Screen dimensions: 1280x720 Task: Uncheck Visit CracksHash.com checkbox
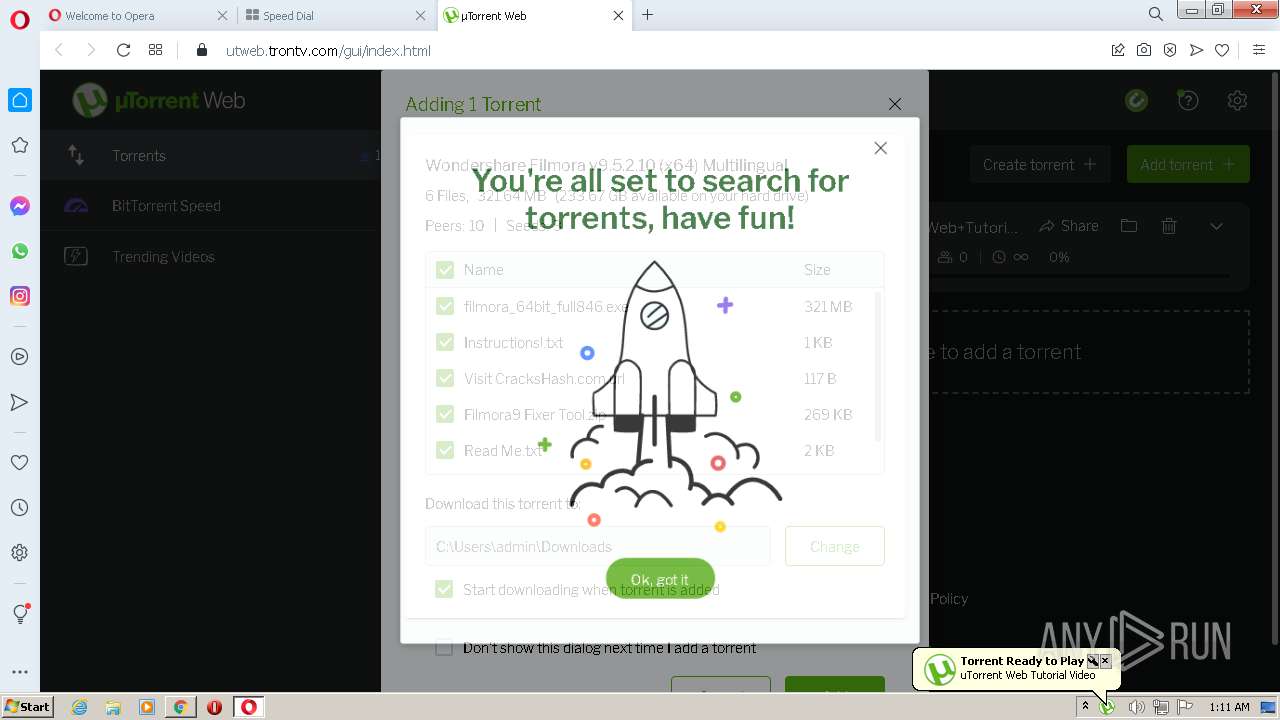tap(445, 378)
